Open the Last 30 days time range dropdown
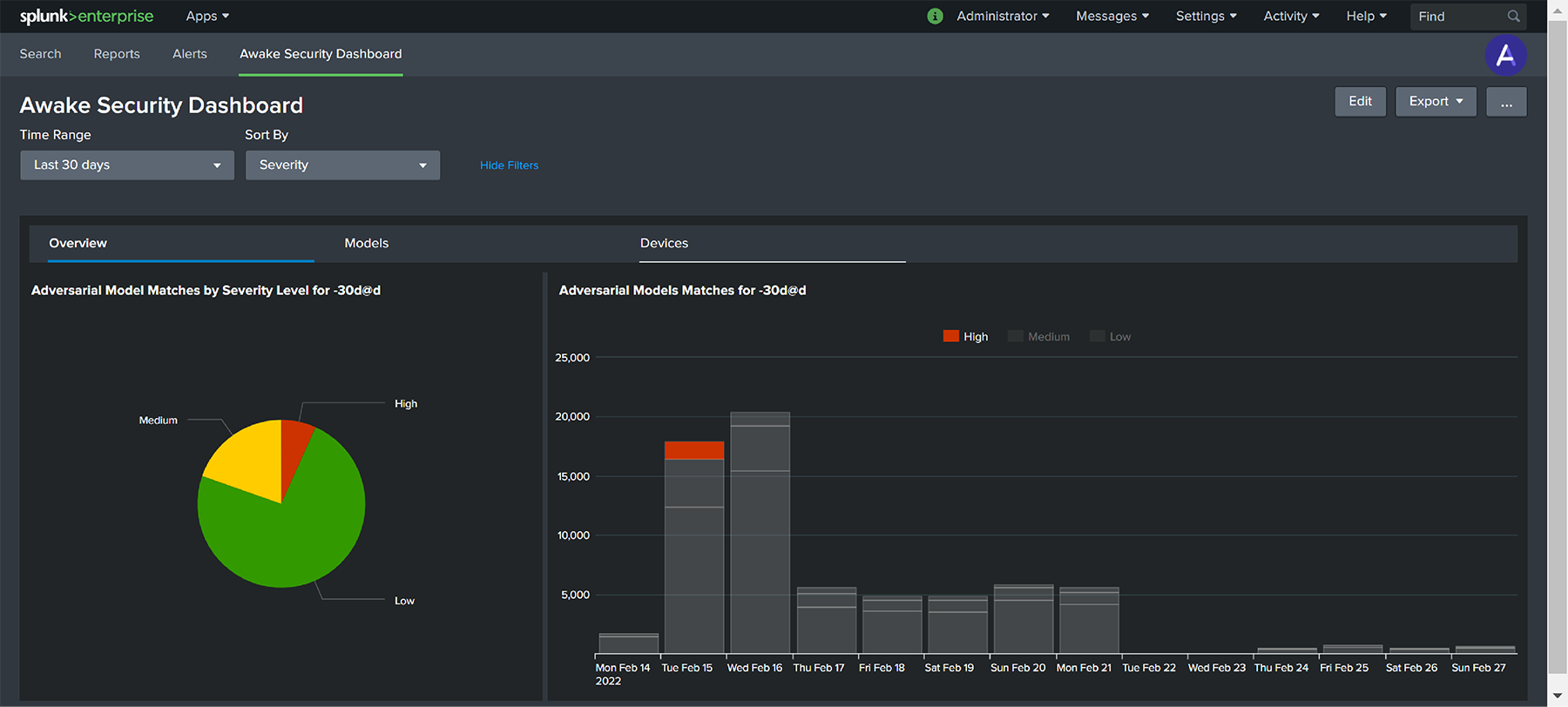 coord(127,165)
